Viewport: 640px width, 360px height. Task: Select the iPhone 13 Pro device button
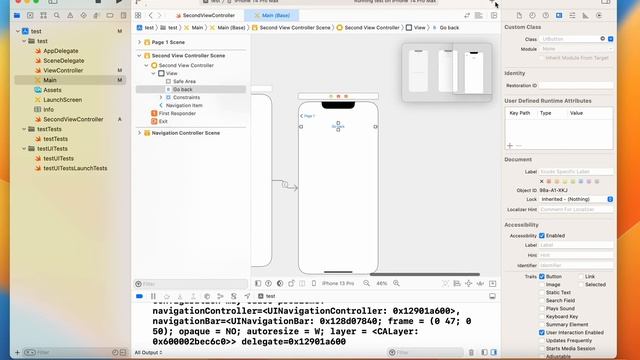pos(338,283)
